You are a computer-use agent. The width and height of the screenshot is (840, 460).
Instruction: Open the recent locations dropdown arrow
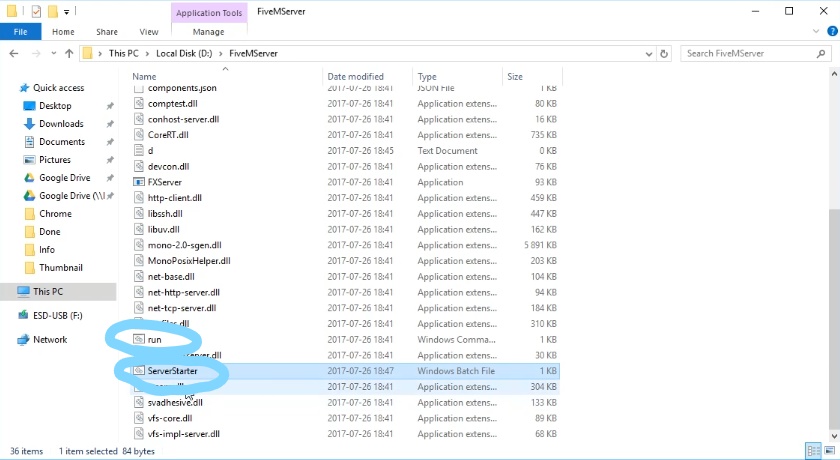tap(54, 53)
